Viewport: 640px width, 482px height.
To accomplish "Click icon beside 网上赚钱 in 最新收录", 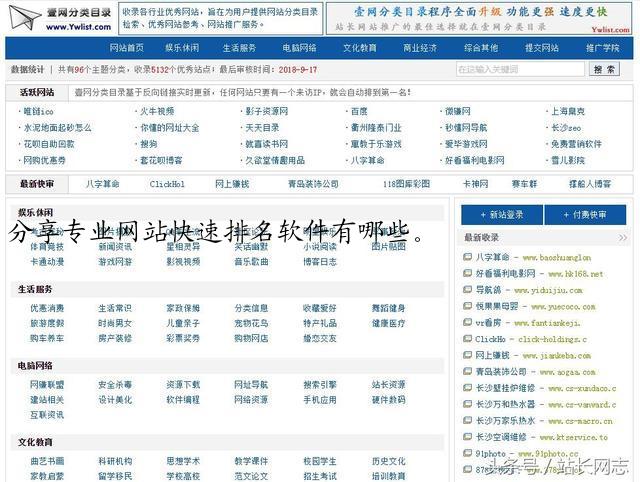I will click(x=467, y=355).
